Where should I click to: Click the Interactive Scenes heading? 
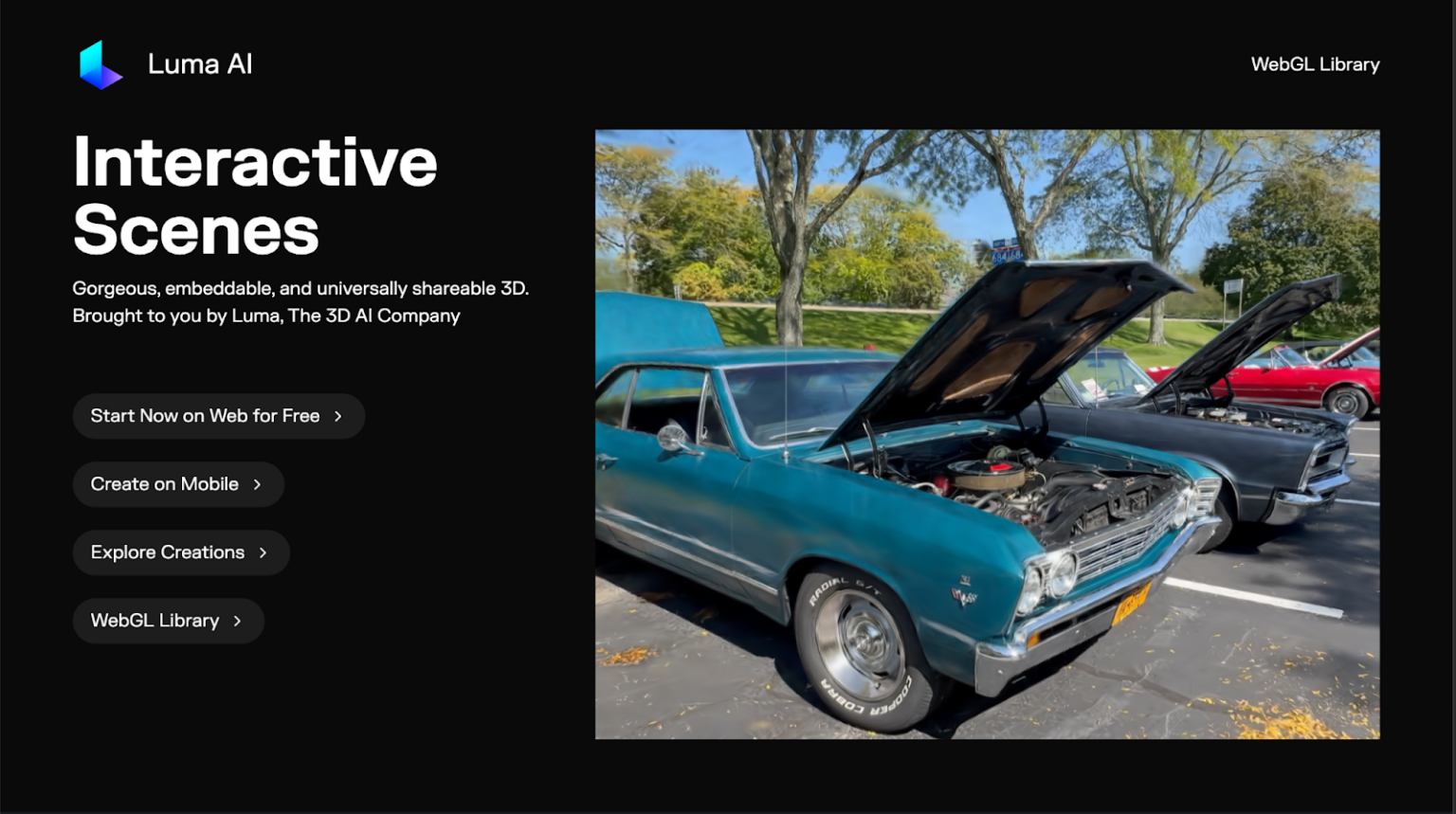255,195
